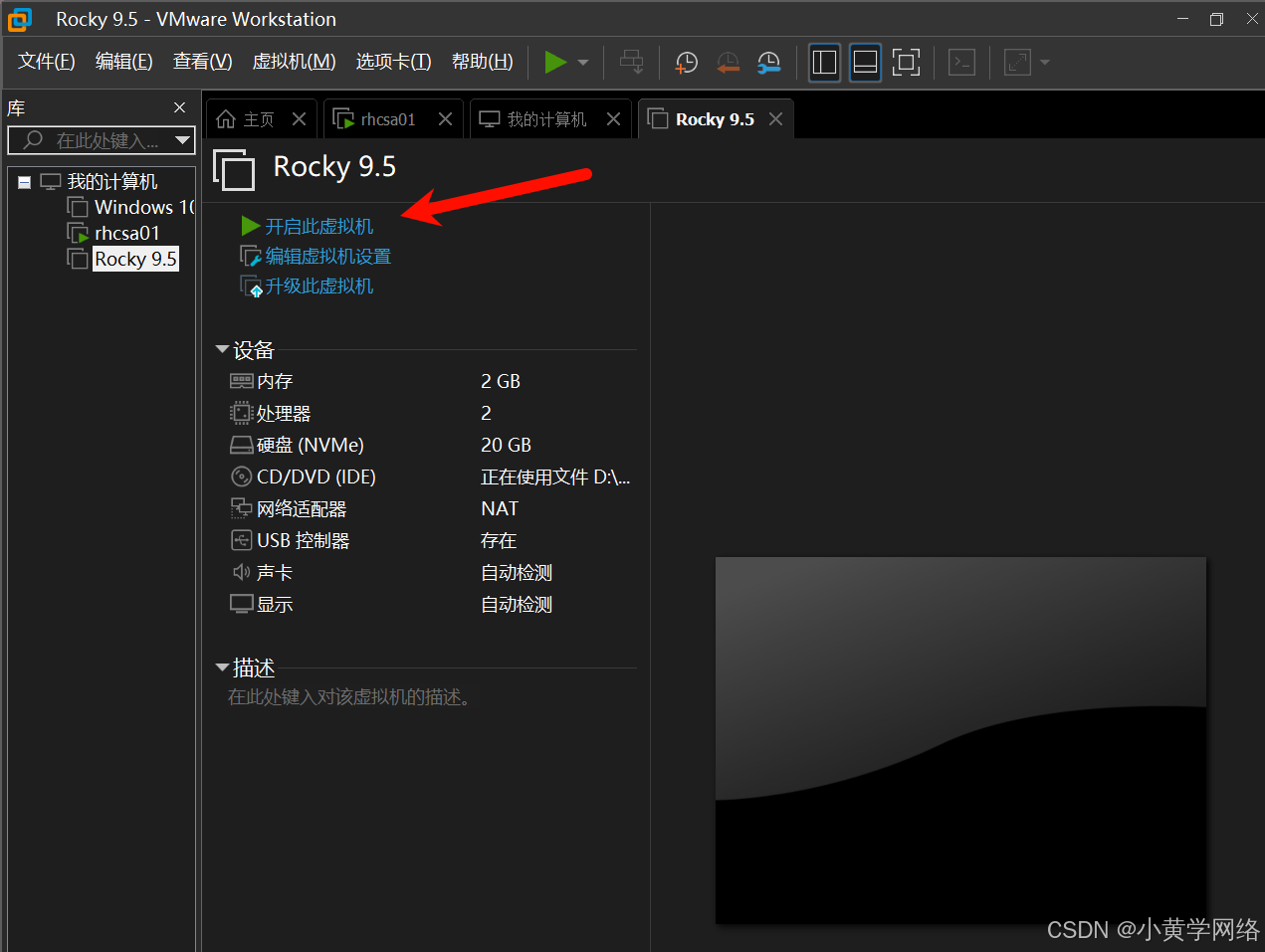1265x952 pixels.
Task: Take a snapshot with the clock-plus icon
Action: (x=687, y=63)
